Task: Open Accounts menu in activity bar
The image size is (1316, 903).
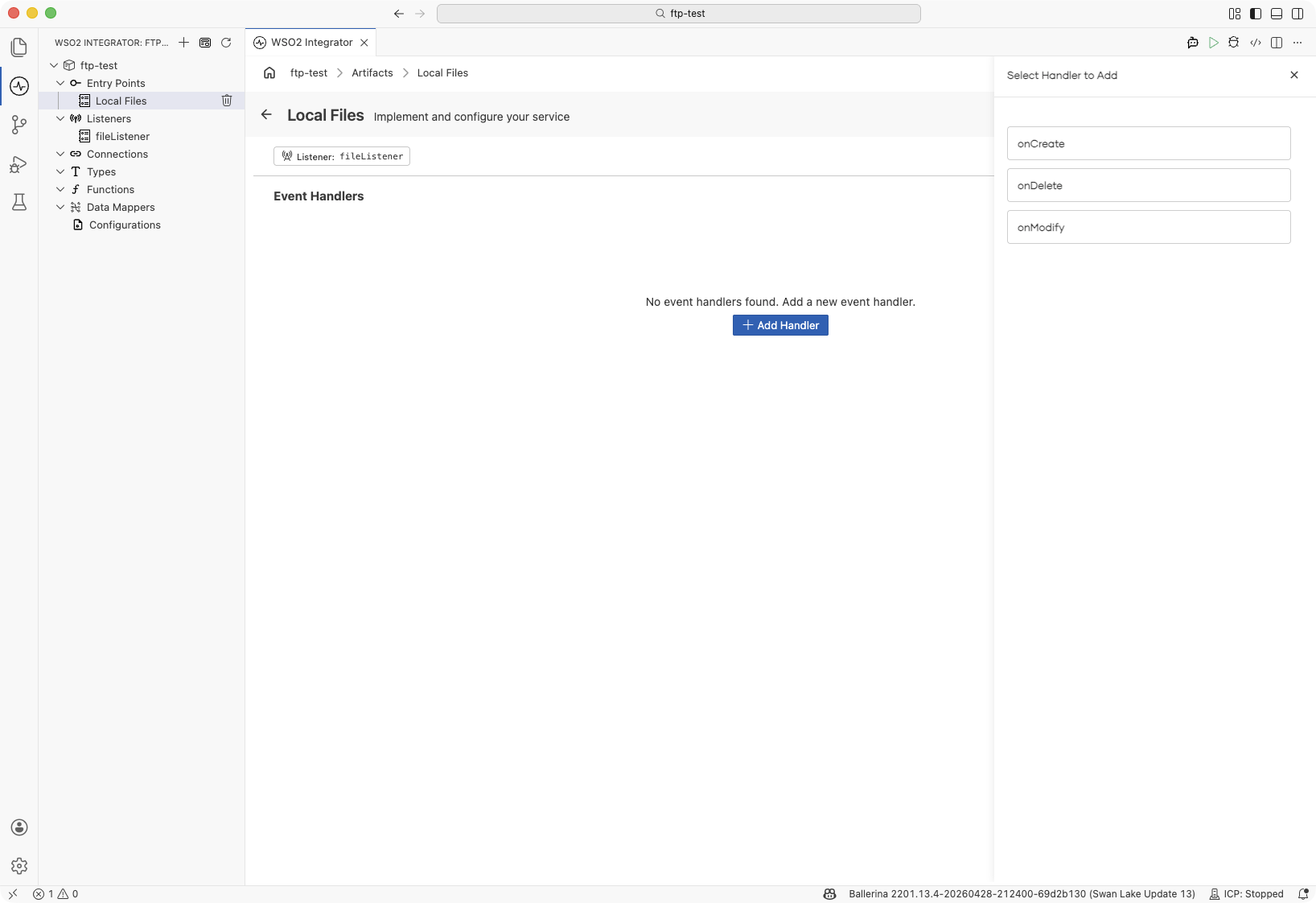Action: pos(19,827)
